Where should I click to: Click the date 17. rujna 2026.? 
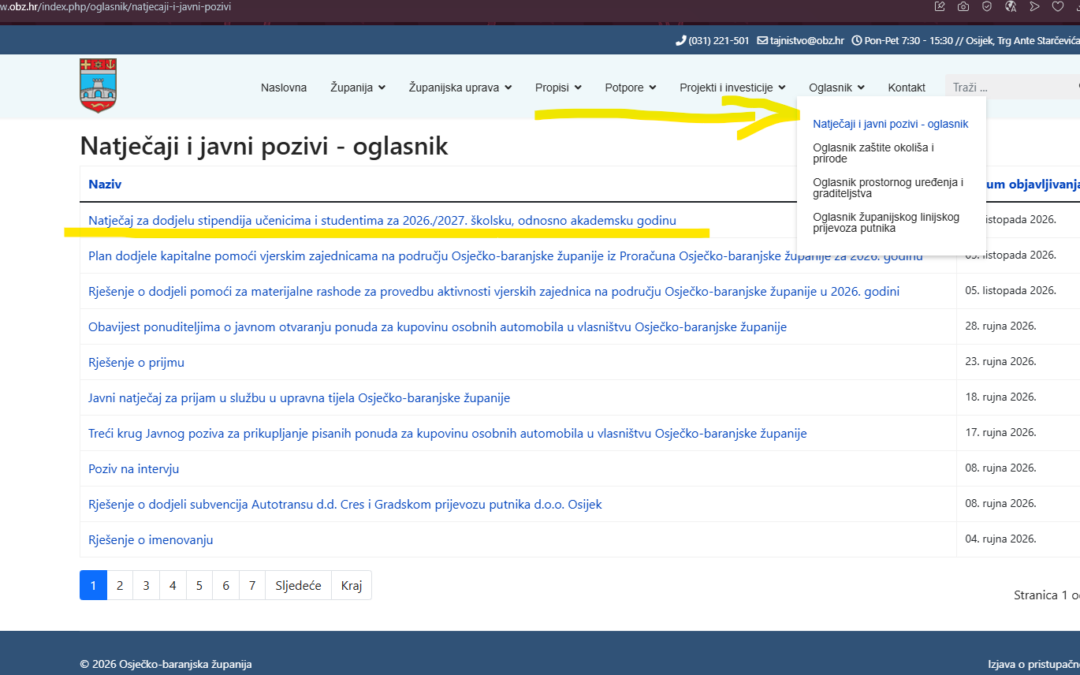coord(1000,433)
